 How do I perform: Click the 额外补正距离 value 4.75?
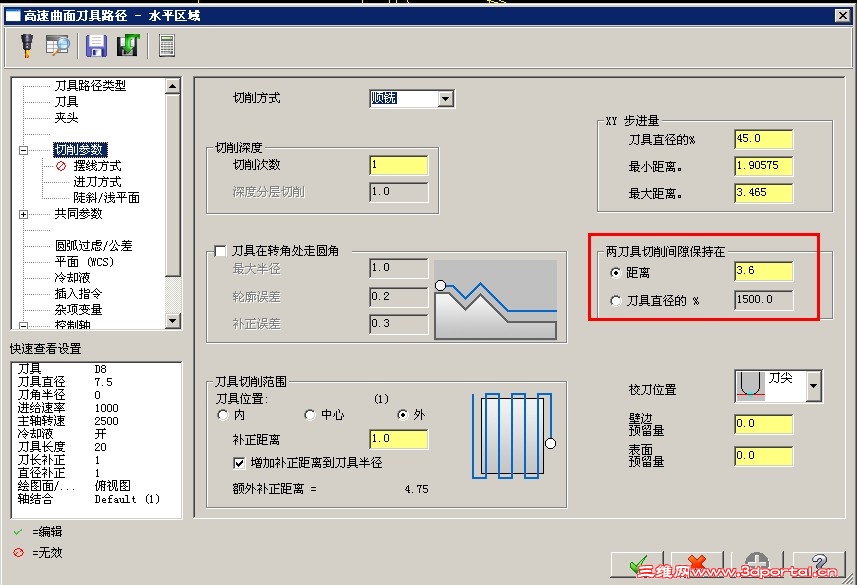416,489
